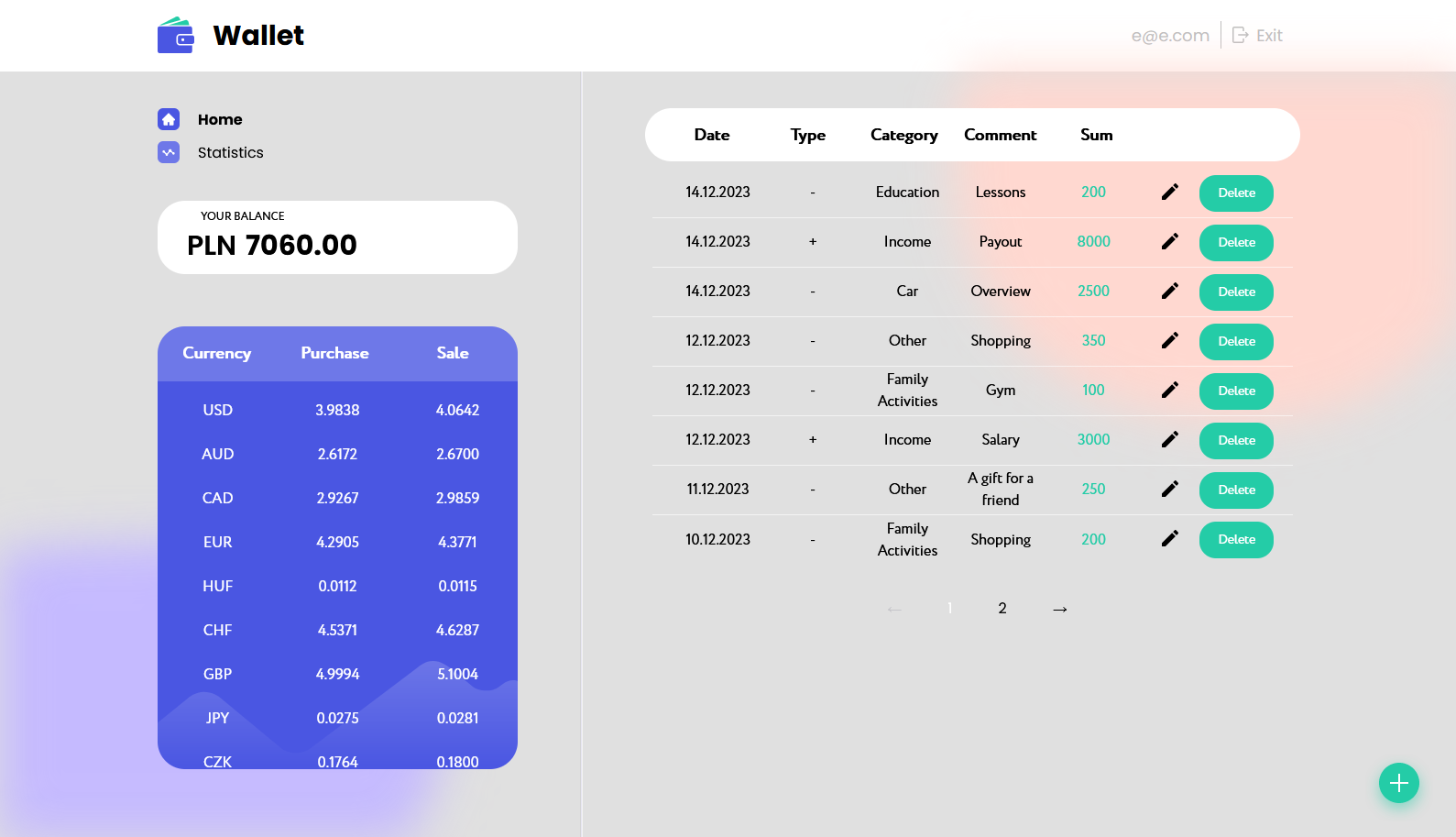This screenshot has width=1456, height=837.
Task: Delete the Payout 8000 transaction
Action: click(x=1236, y=243)
